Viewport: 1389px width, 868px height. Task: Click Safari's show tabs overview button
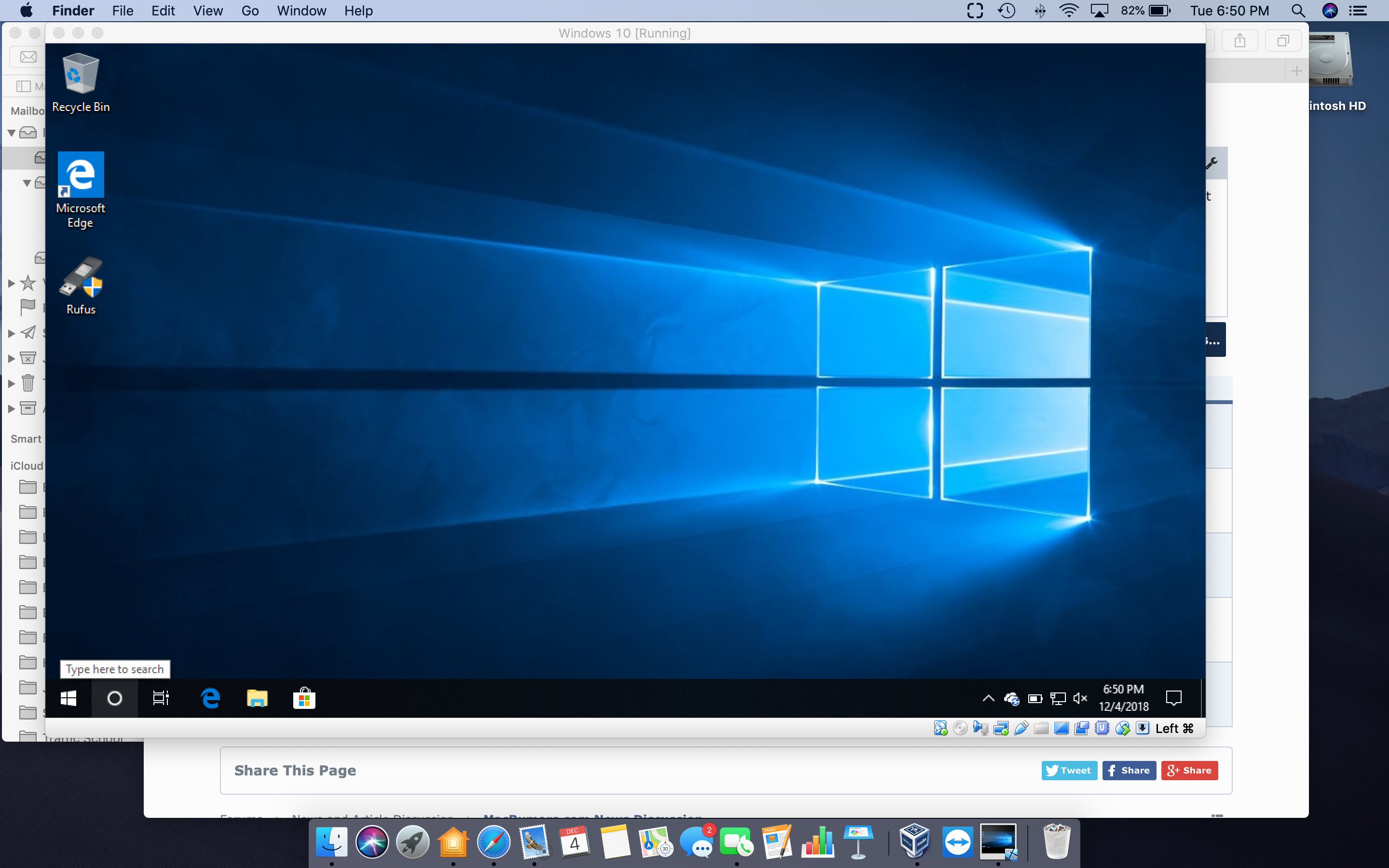1283,41
